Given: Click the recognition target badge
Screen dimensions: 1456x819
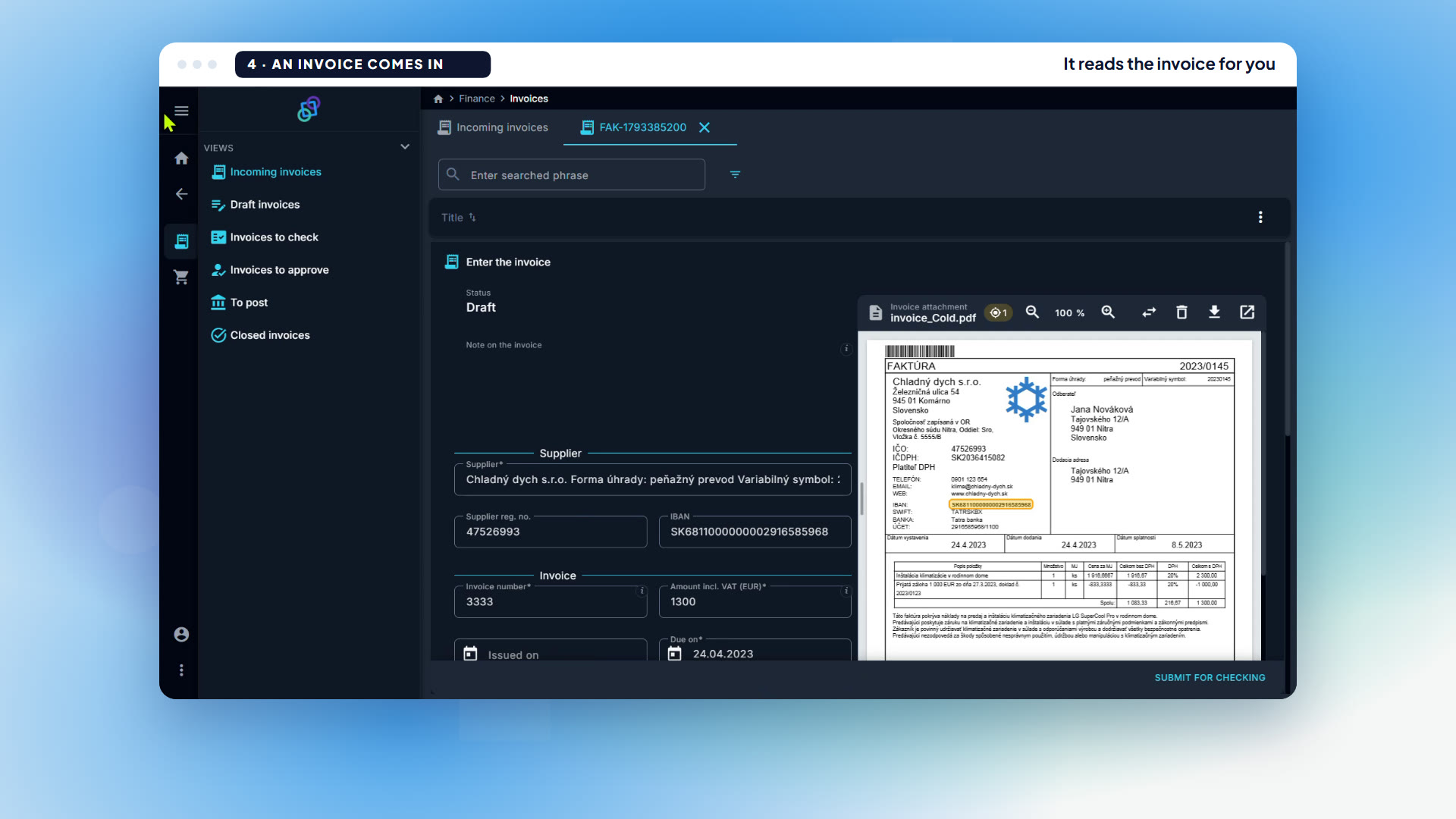Looking at the screenshot, I should click(x=998, y=312).
